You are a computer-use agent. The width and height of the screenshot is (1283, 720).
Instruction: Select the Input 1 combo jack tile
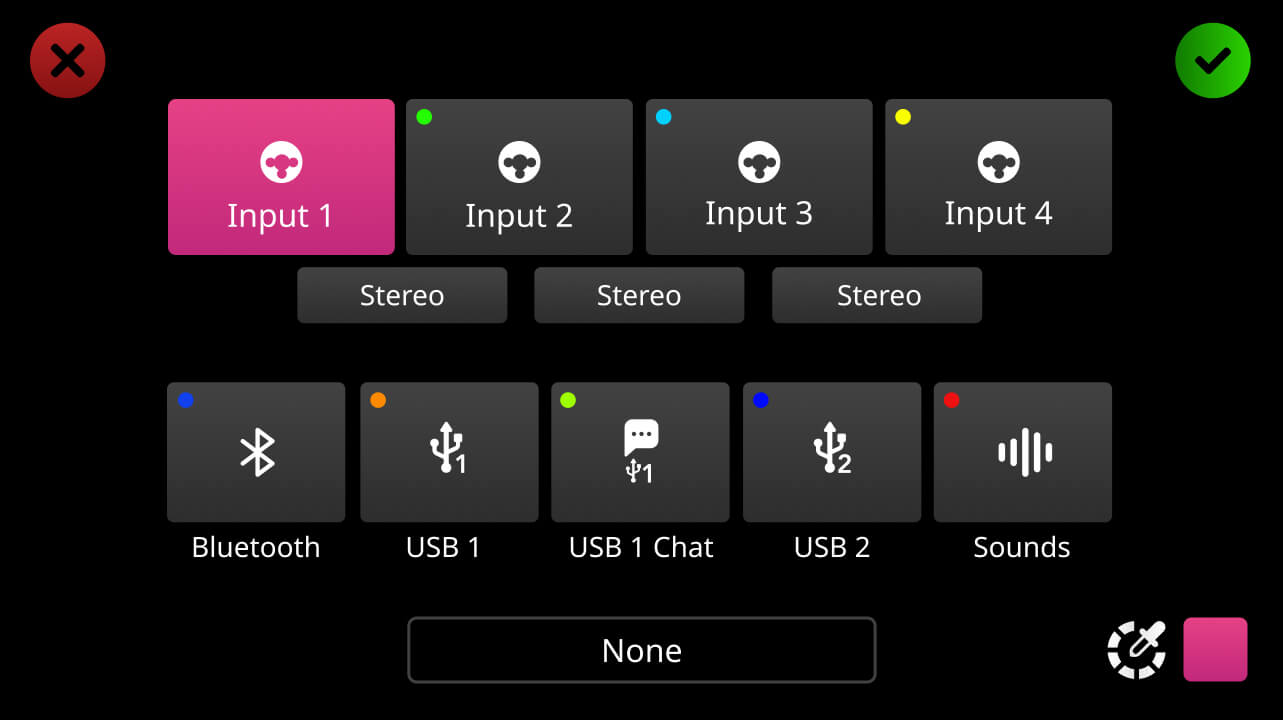click(x=281, y=177)
